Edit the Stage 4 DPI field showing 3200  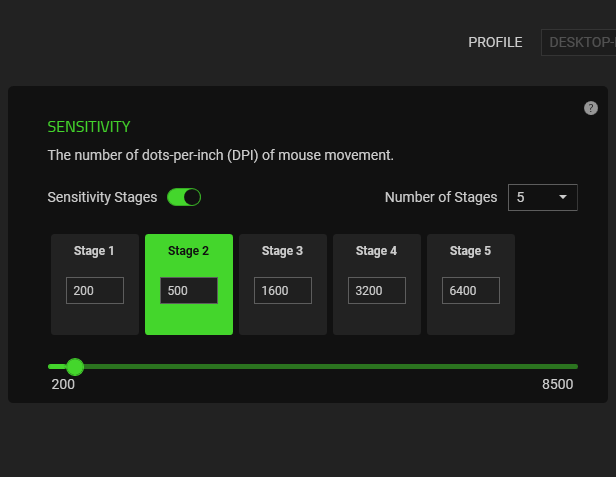click(x=377, y=290)
